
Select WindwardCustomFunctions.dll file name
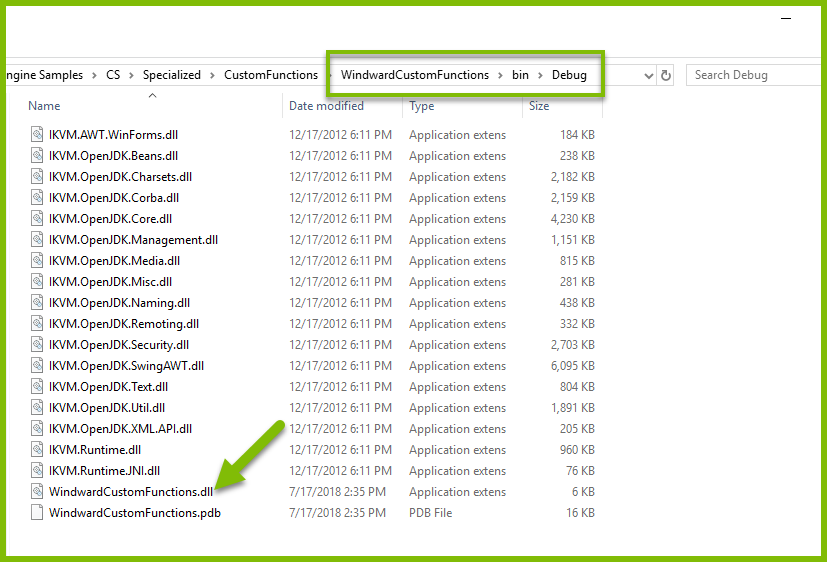[x=131, y=492]
